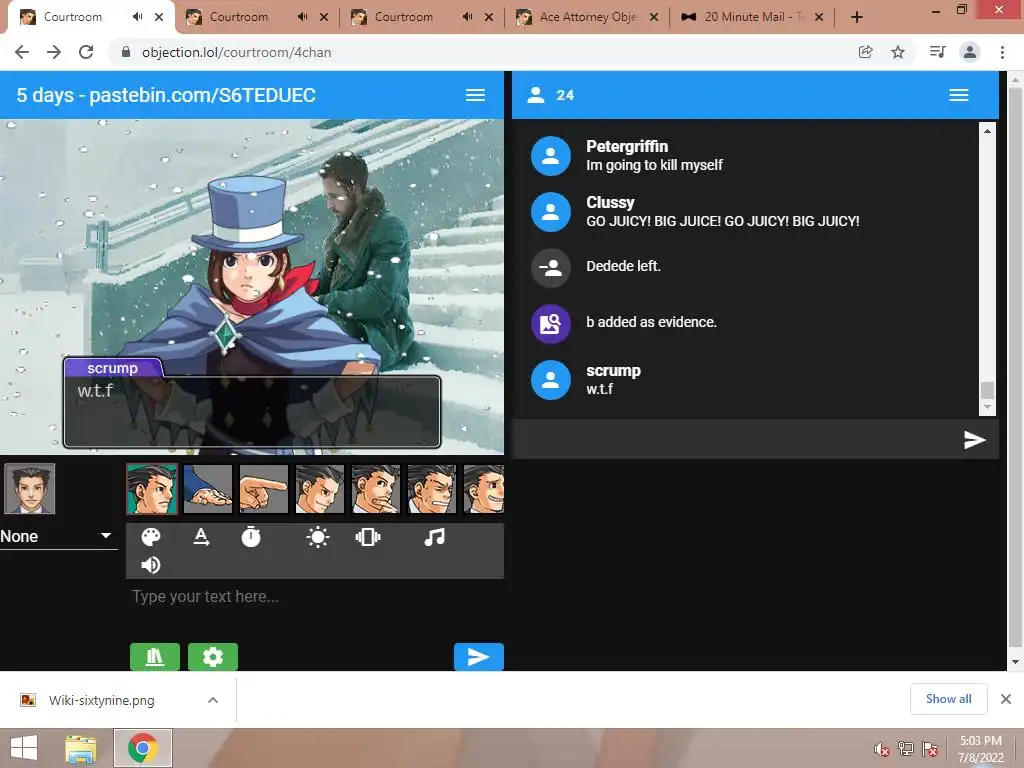Close the Ace Attorney Obje tab
Screen dimensions: 1024x768
(654, 17)
